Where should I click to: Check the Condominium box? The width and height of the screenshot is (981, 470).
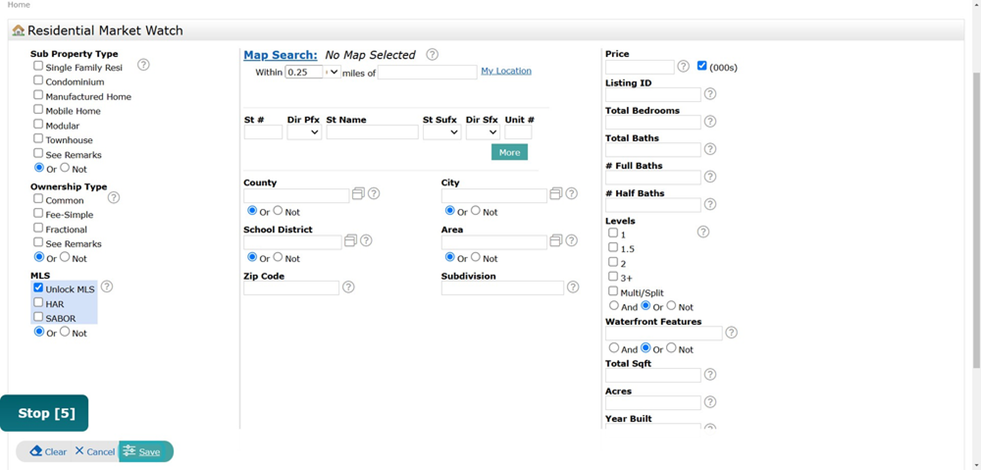[39, 80]
